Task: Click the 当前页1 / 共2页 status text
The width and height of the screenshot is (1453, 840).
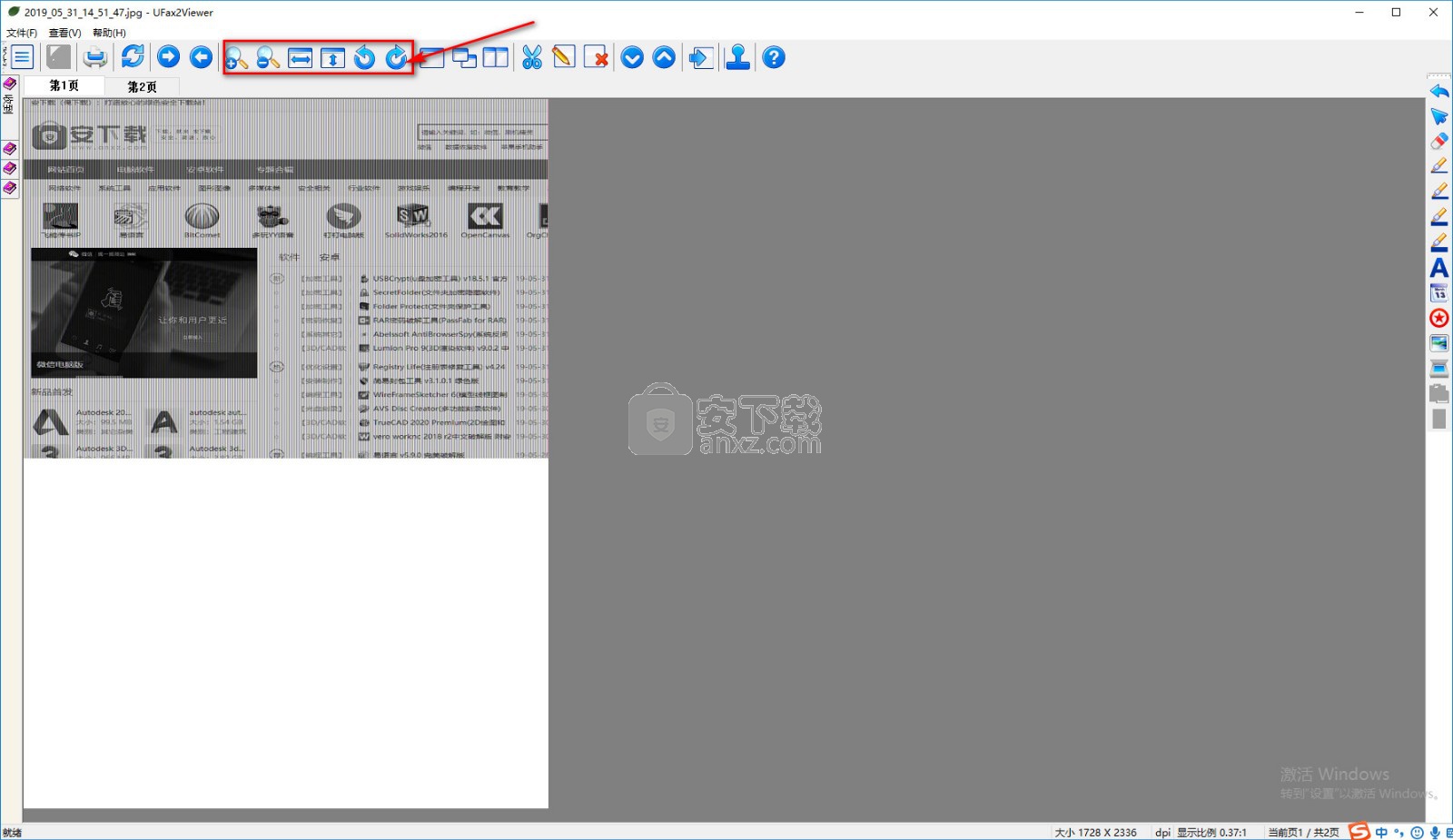Action: (1303, 833)
